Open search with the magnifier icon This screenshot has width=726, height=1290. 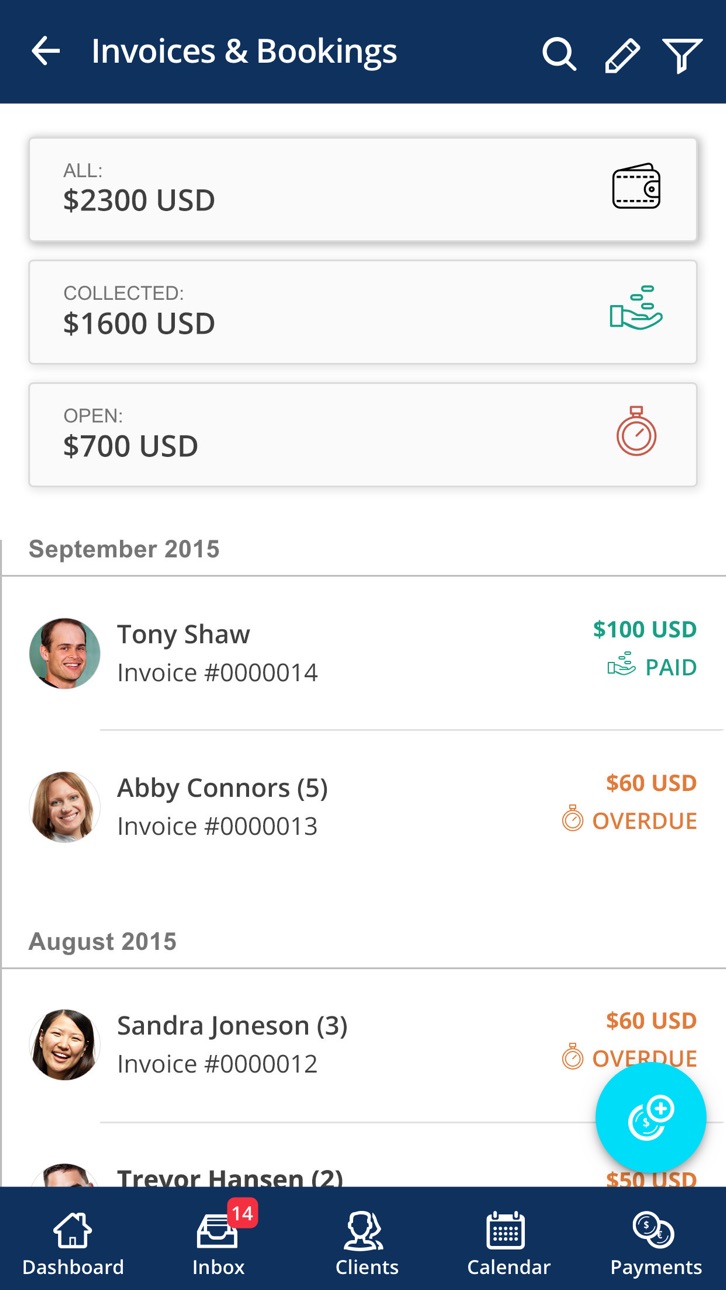point(560,54)
